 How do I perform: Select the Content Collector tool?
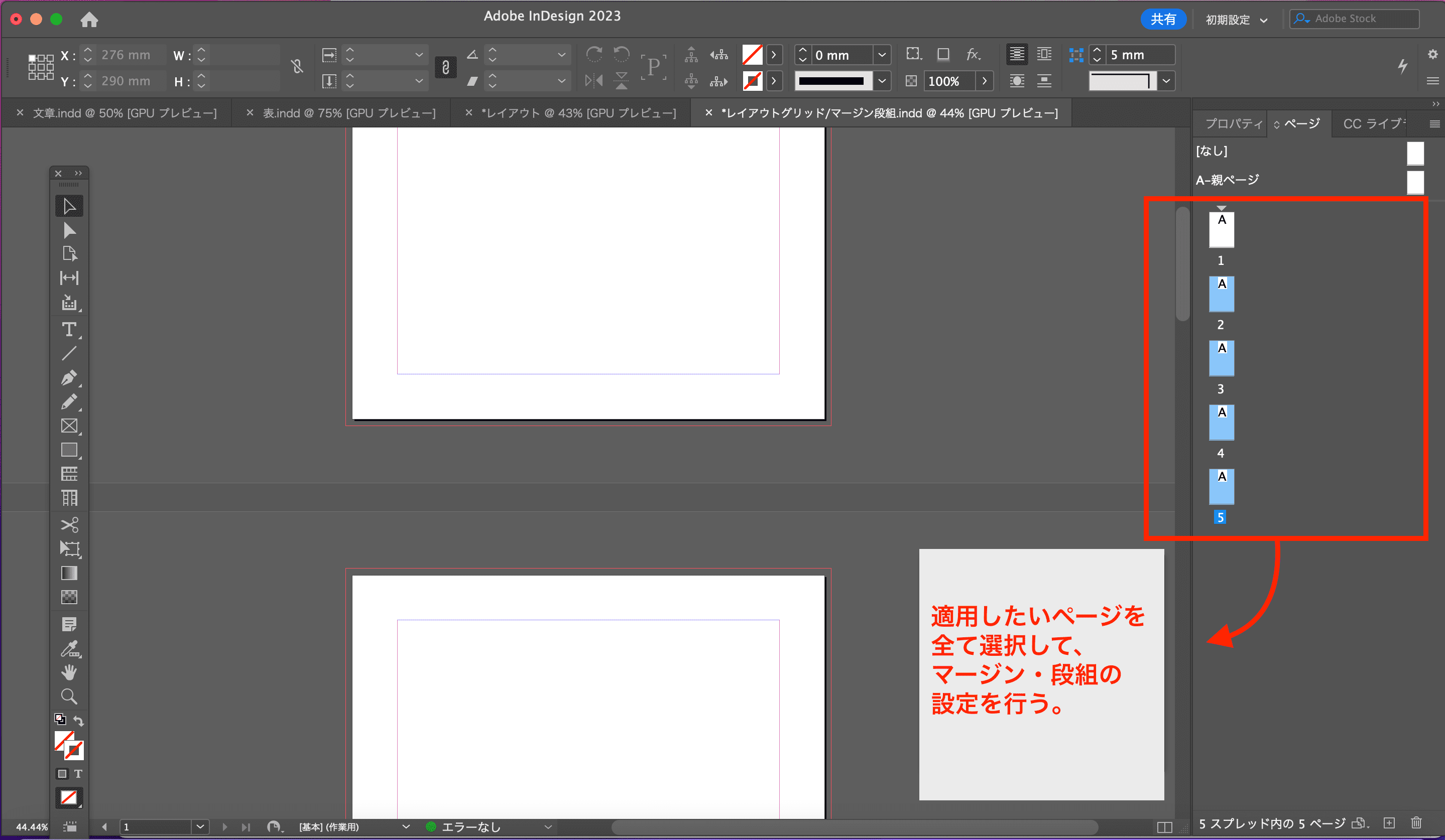(x=69, y=303)
